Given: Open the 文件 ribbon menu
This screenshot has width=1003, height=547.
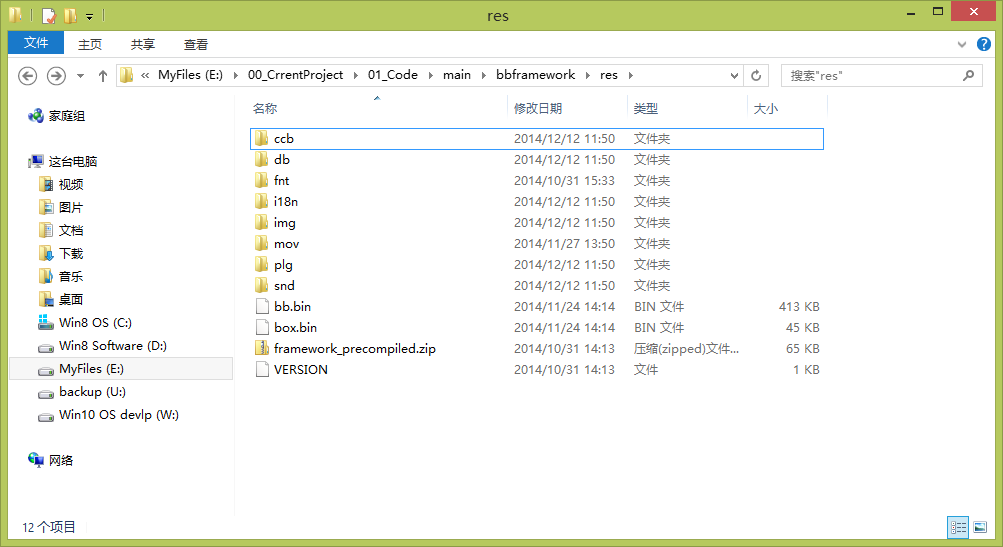Looking at the screenshot, I should [36, 43].
